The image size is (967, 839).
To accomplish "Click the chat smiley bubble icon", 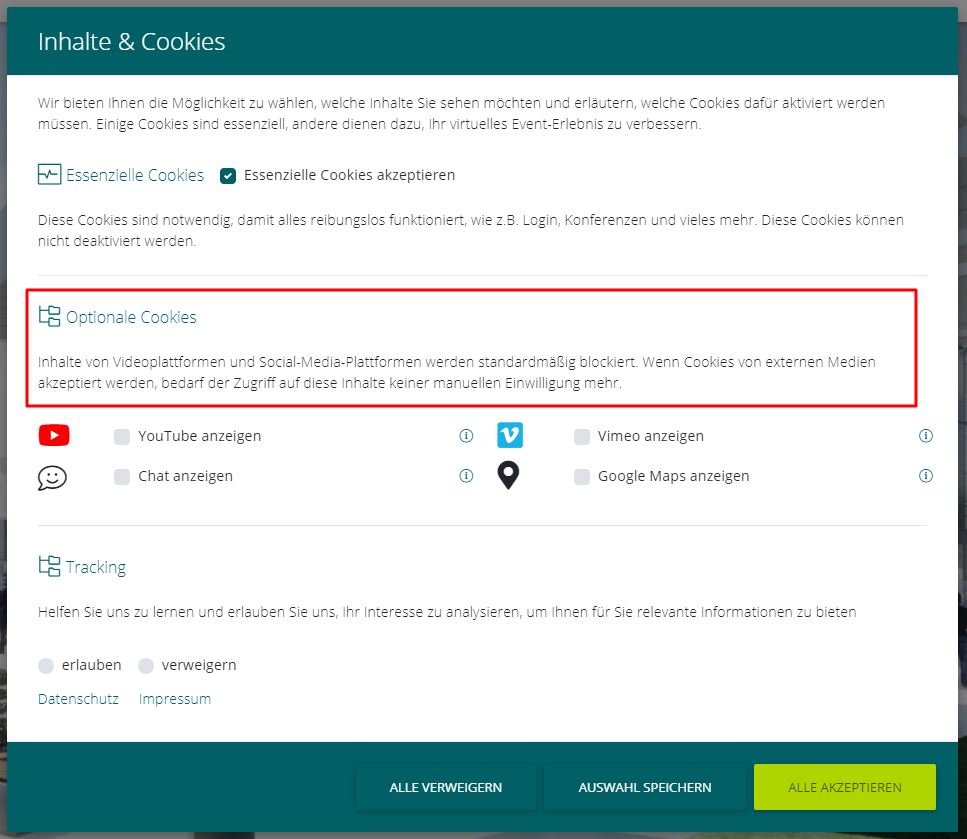I will [x=52, y=477].
